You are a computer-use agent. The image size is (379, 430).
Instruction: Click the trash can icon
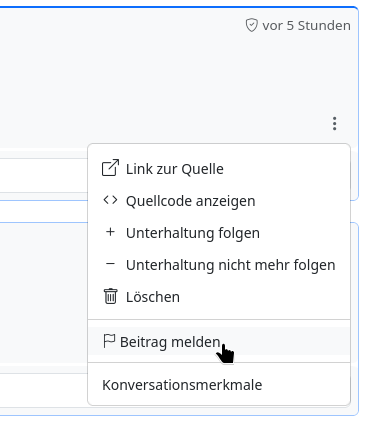click(110, 296)
